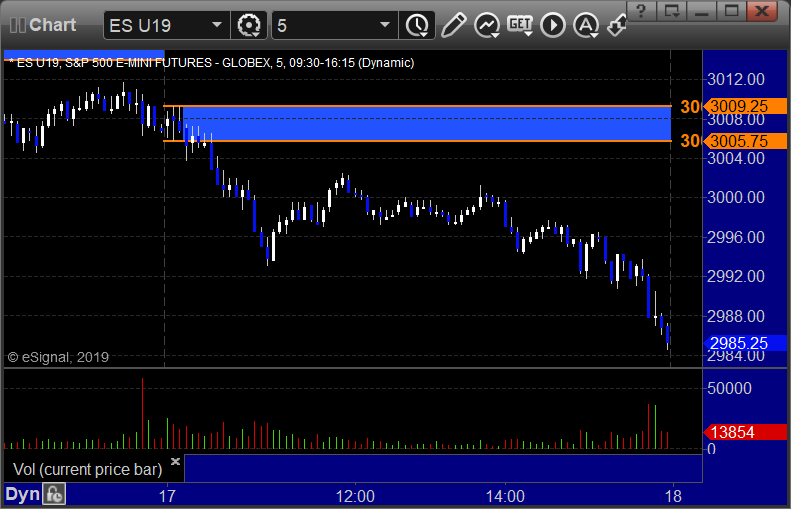This screenshot has width=791, height=509.
Task: Click the play replay button
Action: pos(553,25)
